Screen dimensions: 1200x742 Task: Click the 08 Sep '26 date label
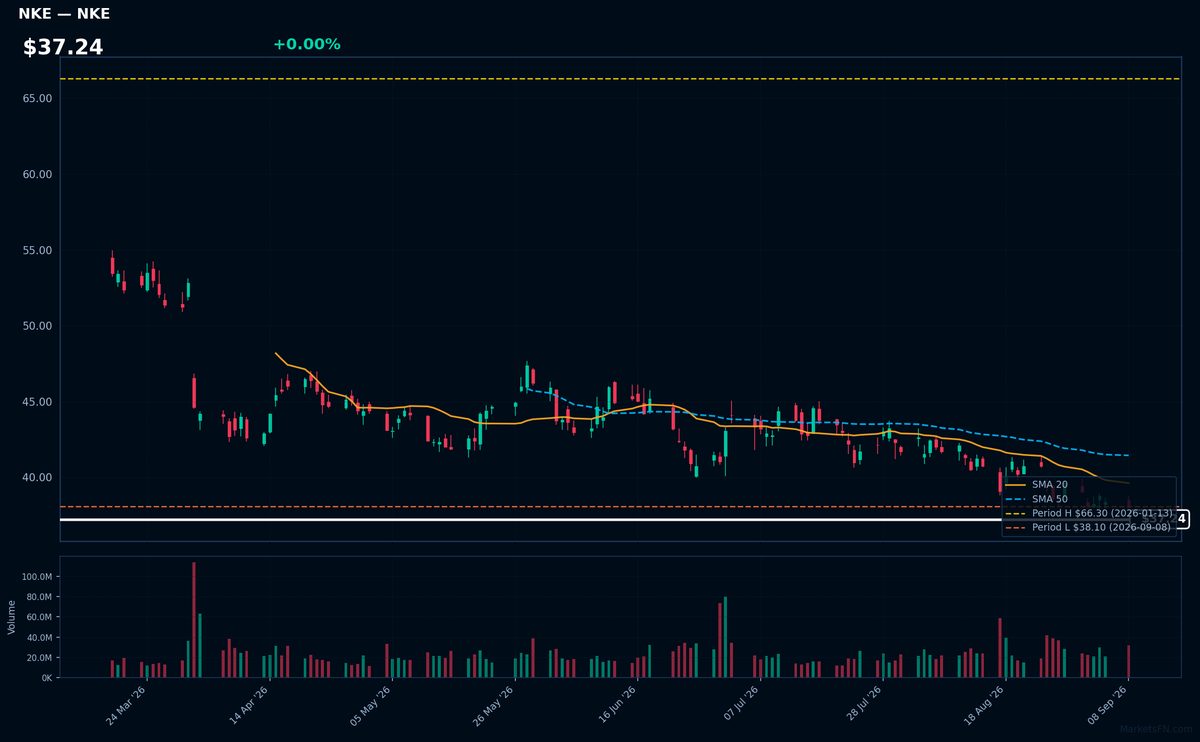[x=1106, y=705]
